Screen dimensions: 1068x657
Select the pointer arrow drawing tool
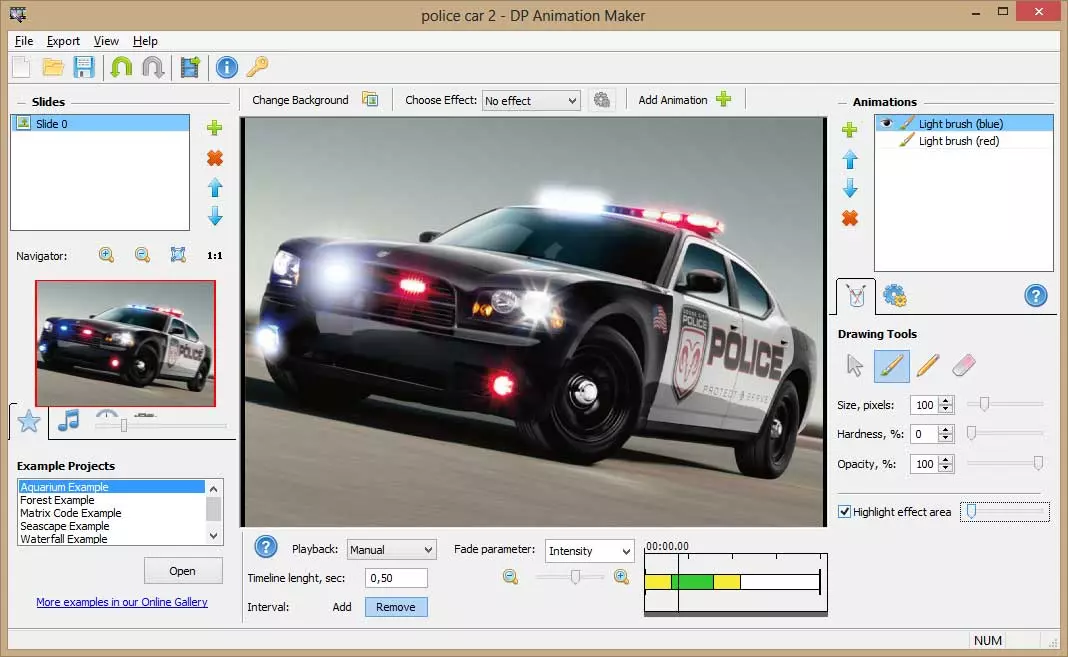click(855, 366)
